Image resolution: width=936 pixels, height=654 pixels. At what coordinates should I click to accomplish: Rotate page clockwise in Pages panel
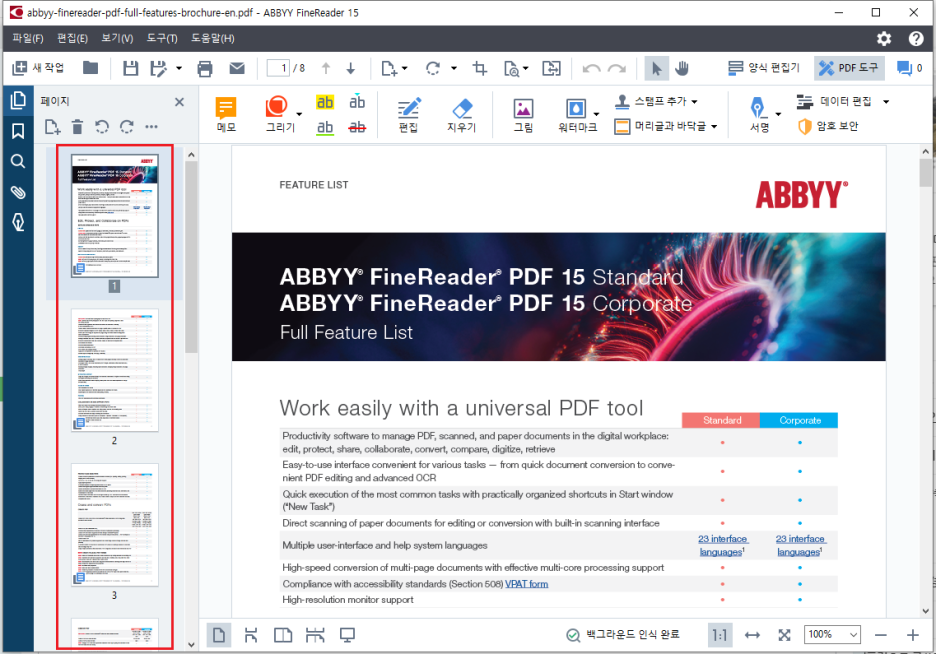tap(127, 127)
